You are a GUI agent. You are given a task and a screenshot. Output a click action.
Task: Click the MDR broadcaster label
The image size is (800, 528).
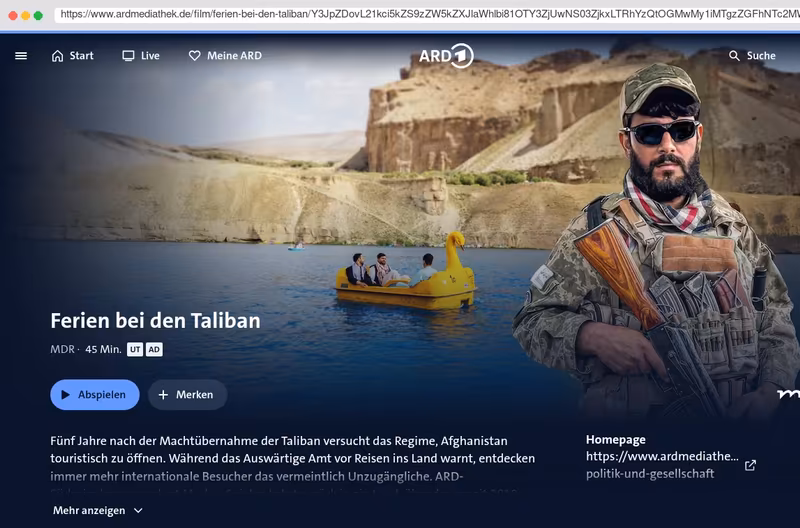pos(62,349)
